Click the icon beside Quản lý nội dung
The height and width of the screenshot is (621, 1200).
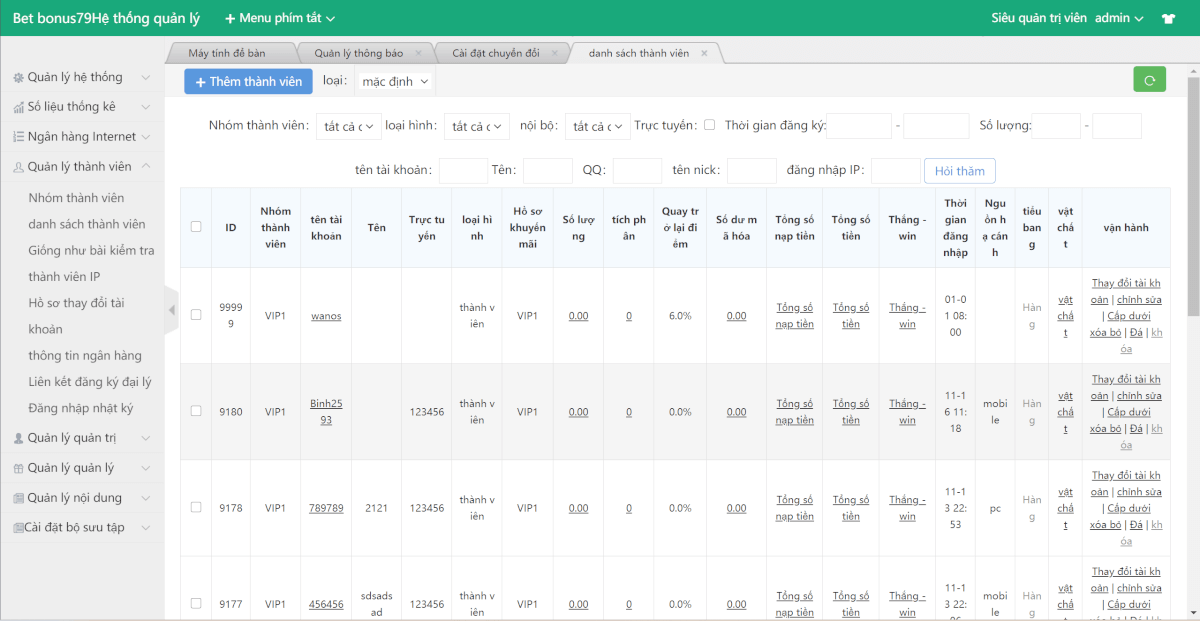point(18,498)
